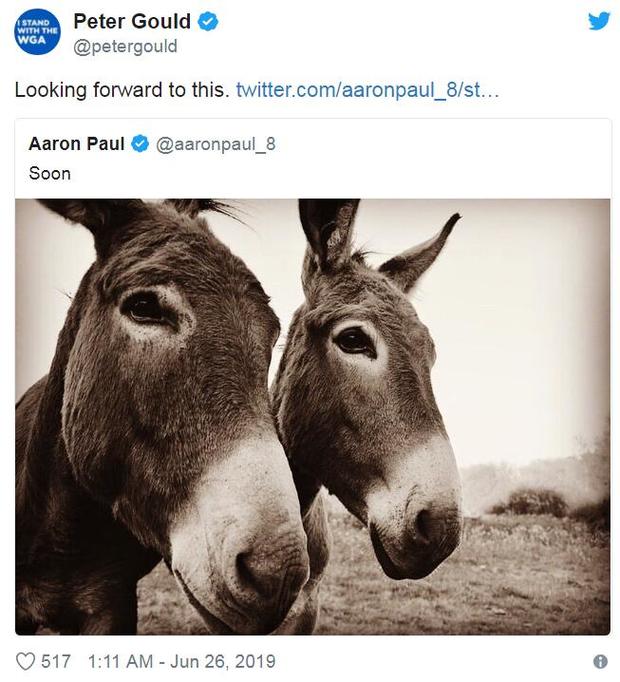Click the verified badge beside Peter Gould
620x682 pixels.
pos(208,22)
